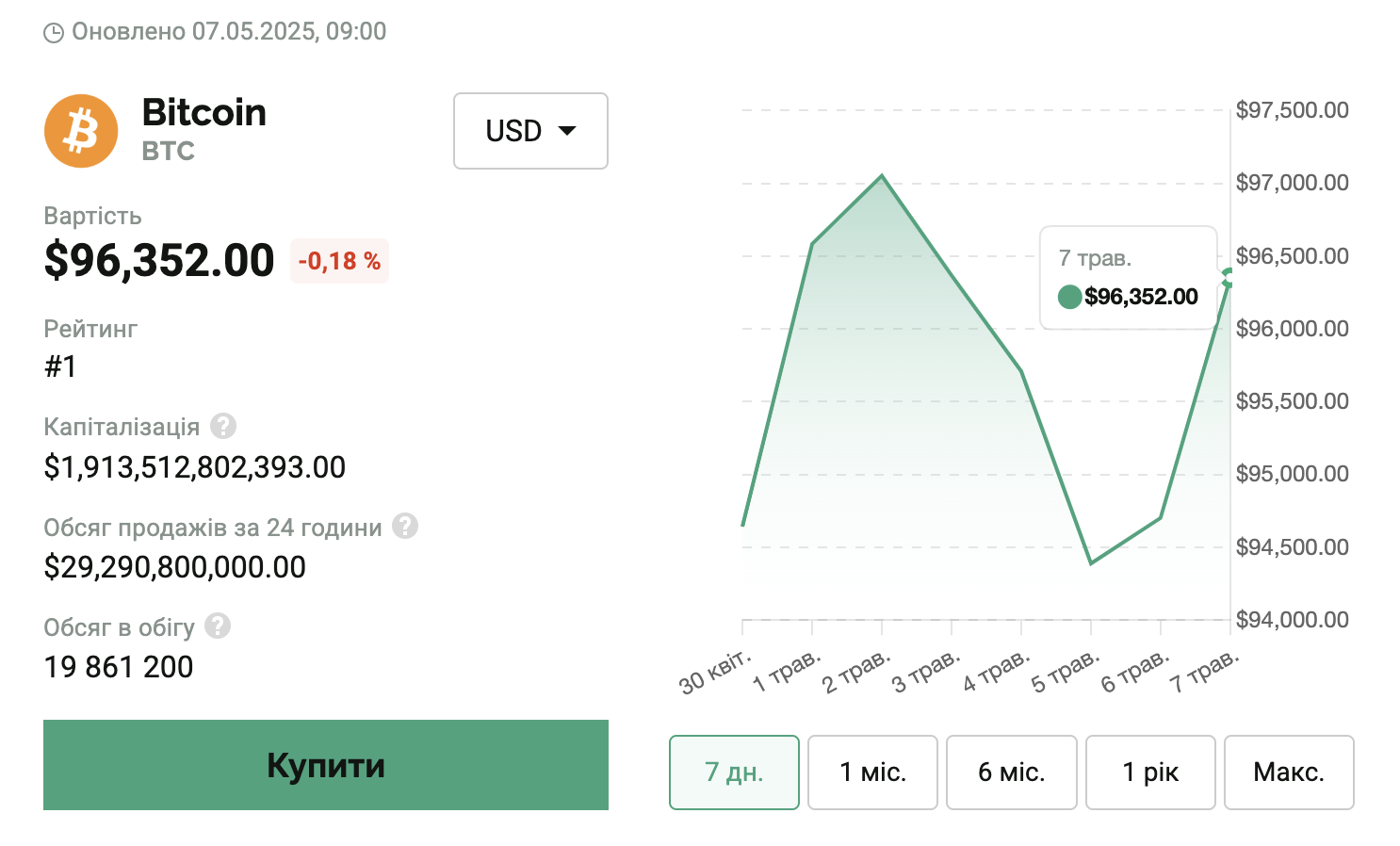This screenshot has width=1400, height=846.
Task: Select the 7 дн. time range tab
Action: tap(734, 773)
